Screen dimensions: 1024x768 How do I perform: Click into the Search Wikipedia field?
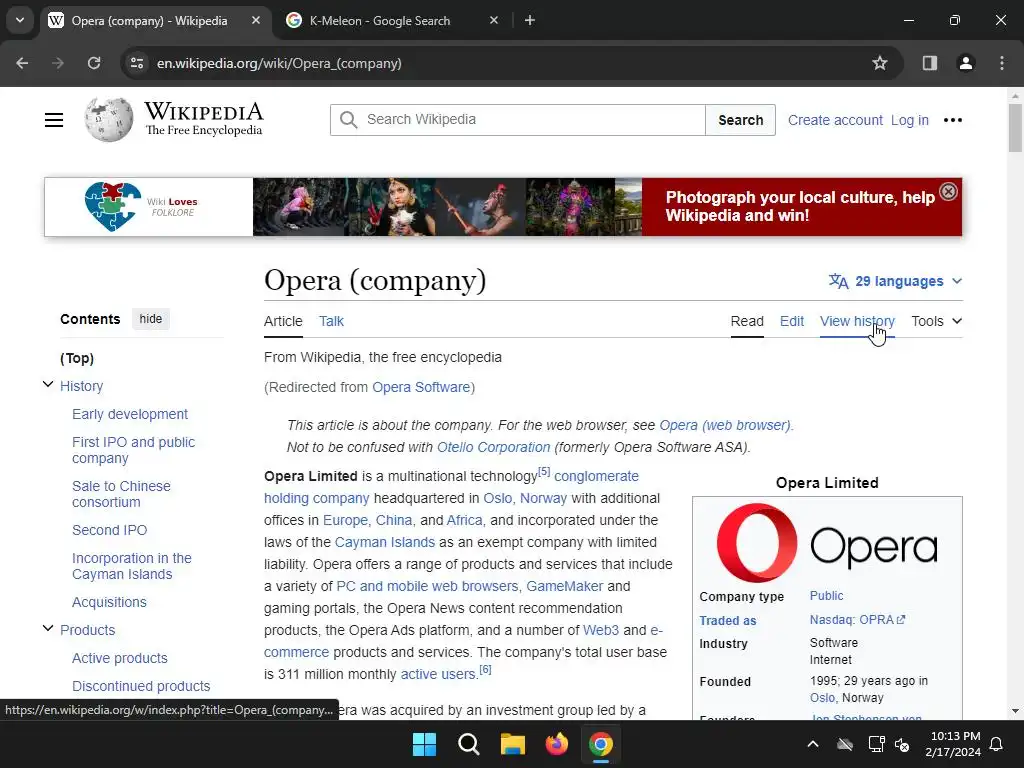point(518,120)
